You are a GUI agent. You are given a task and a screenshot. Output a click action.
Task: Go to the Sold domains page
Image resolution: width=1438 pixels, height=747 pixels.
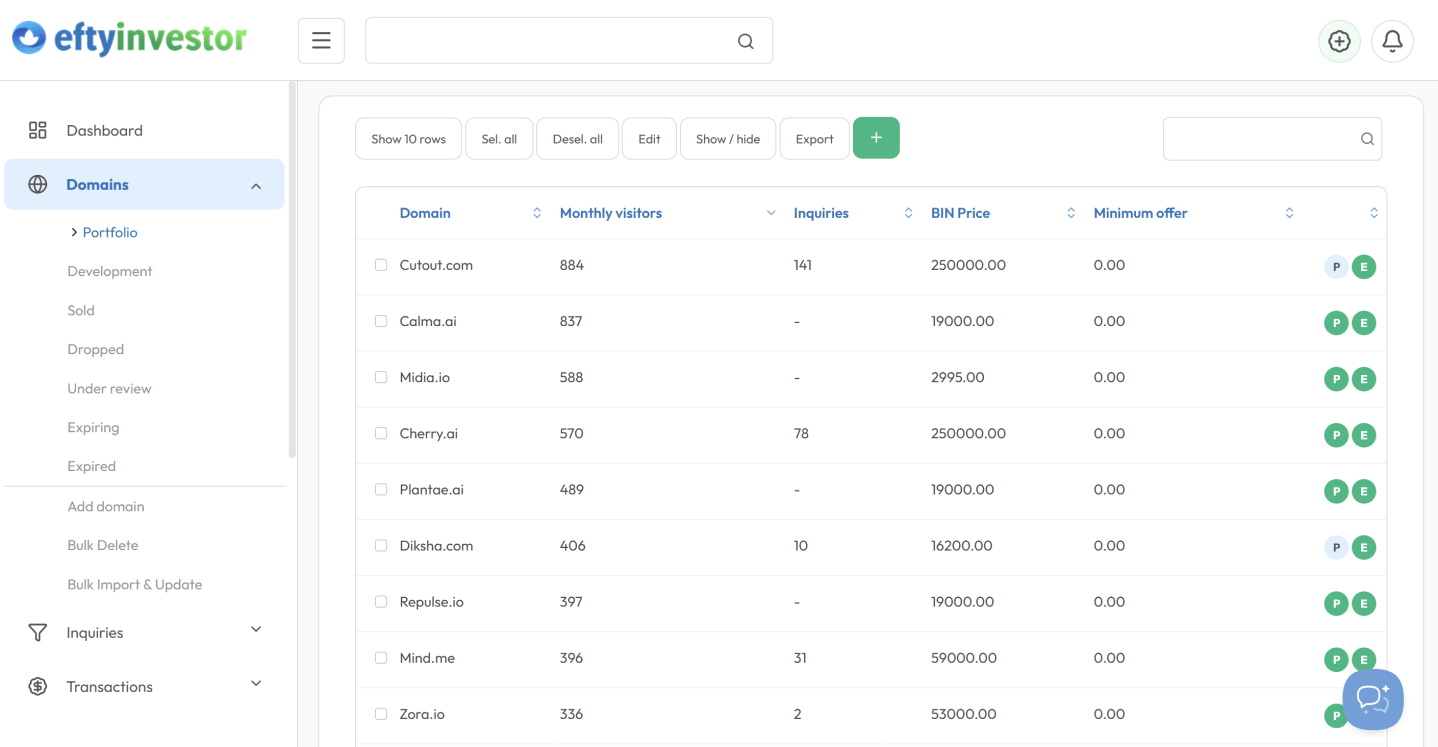(80, 310)
